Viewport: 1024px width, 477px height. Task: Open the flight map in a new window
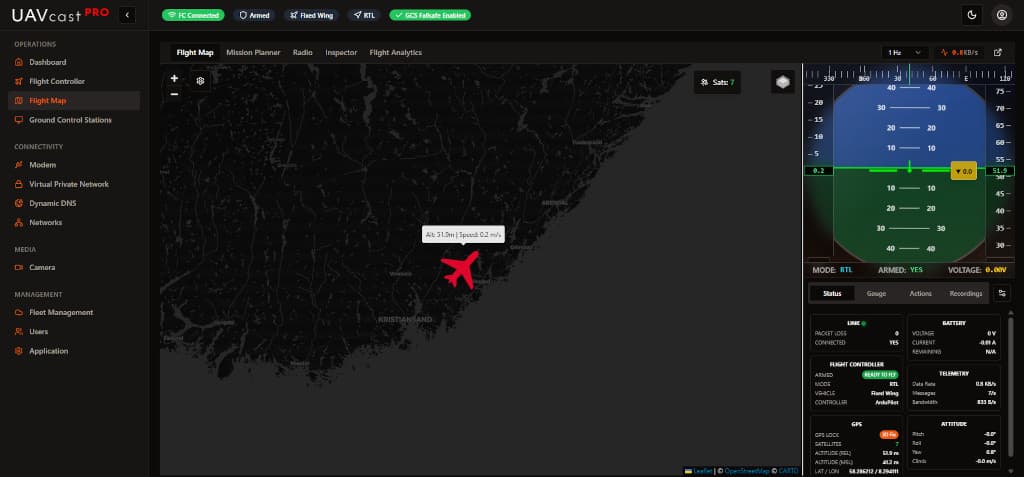(997, 52)
